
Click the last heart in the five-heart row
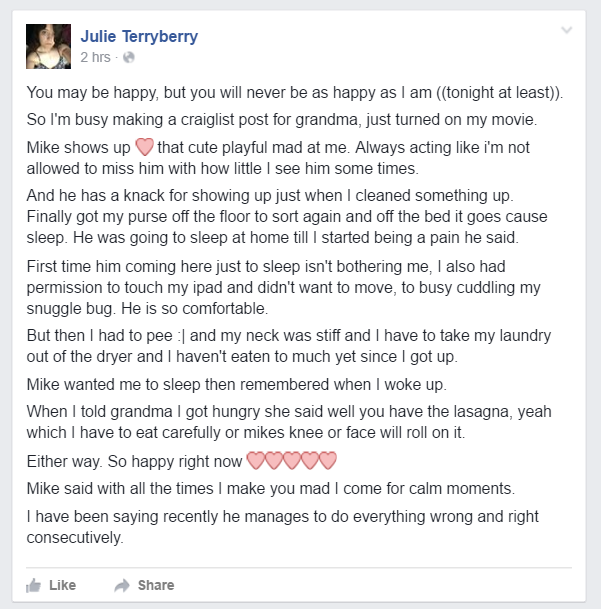tap(328, 461)
